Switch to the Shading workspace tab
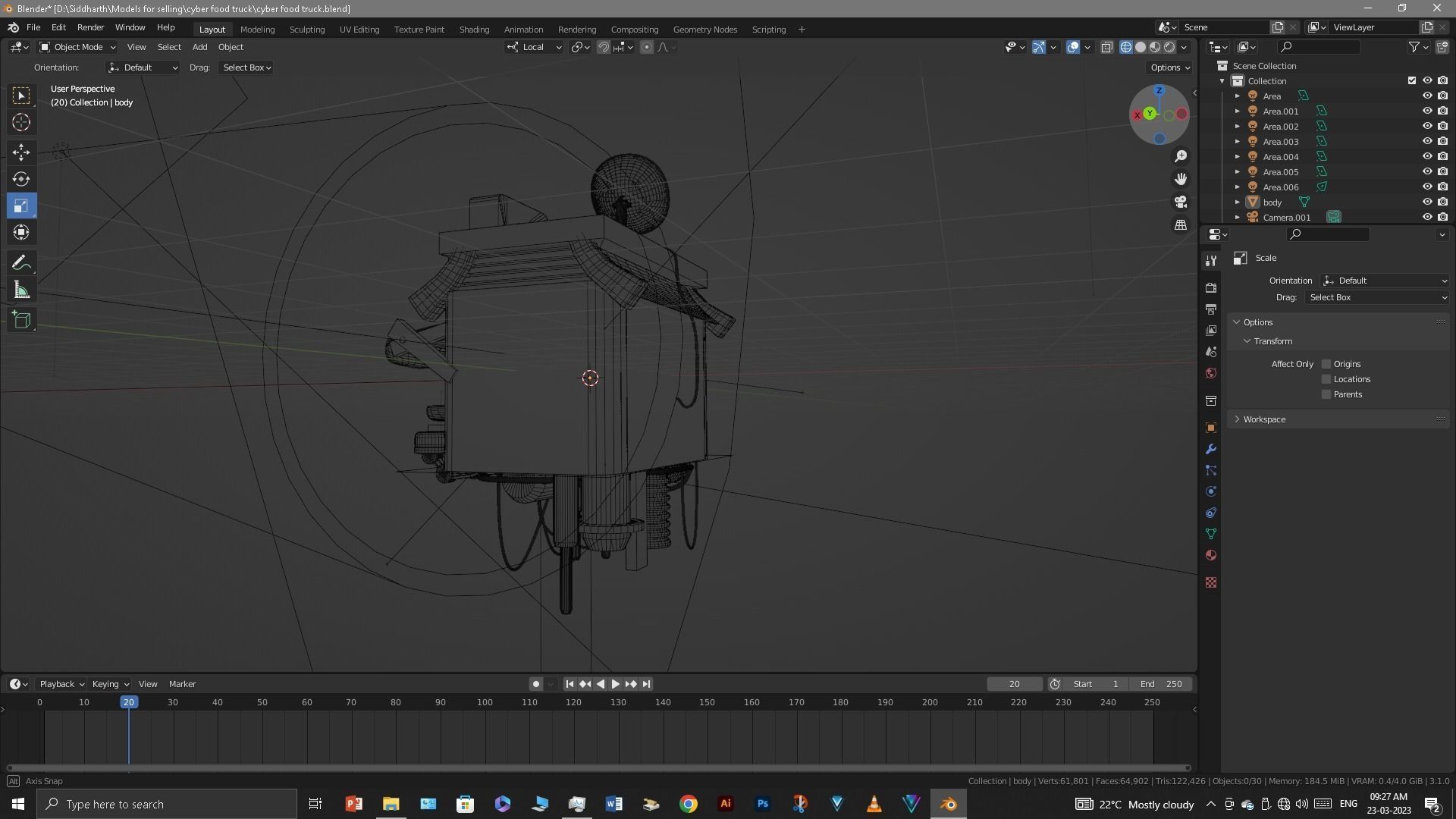This screenshot has height=819, width=1456. pyautogui.click(x=474, y=30)
